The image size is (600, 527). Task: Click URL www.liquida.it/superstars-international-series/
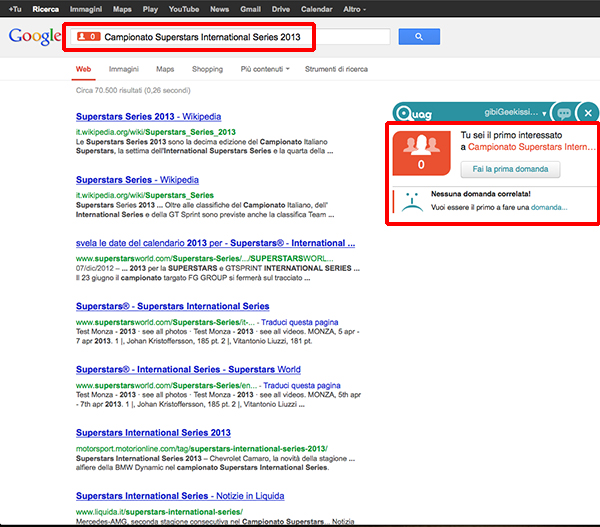(x=159, y=512)
